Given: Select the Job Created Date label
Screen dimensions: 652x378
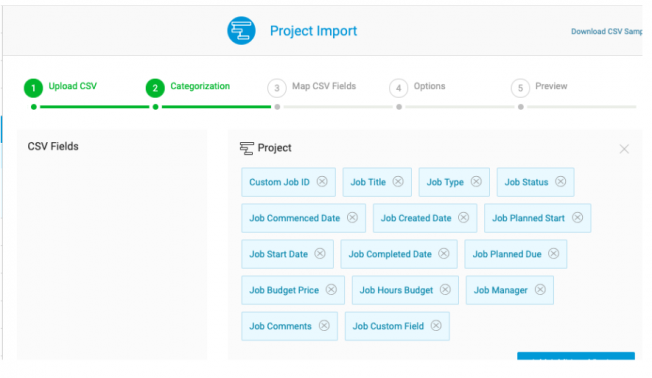Looking at the screenshot, I should (416, 218).
